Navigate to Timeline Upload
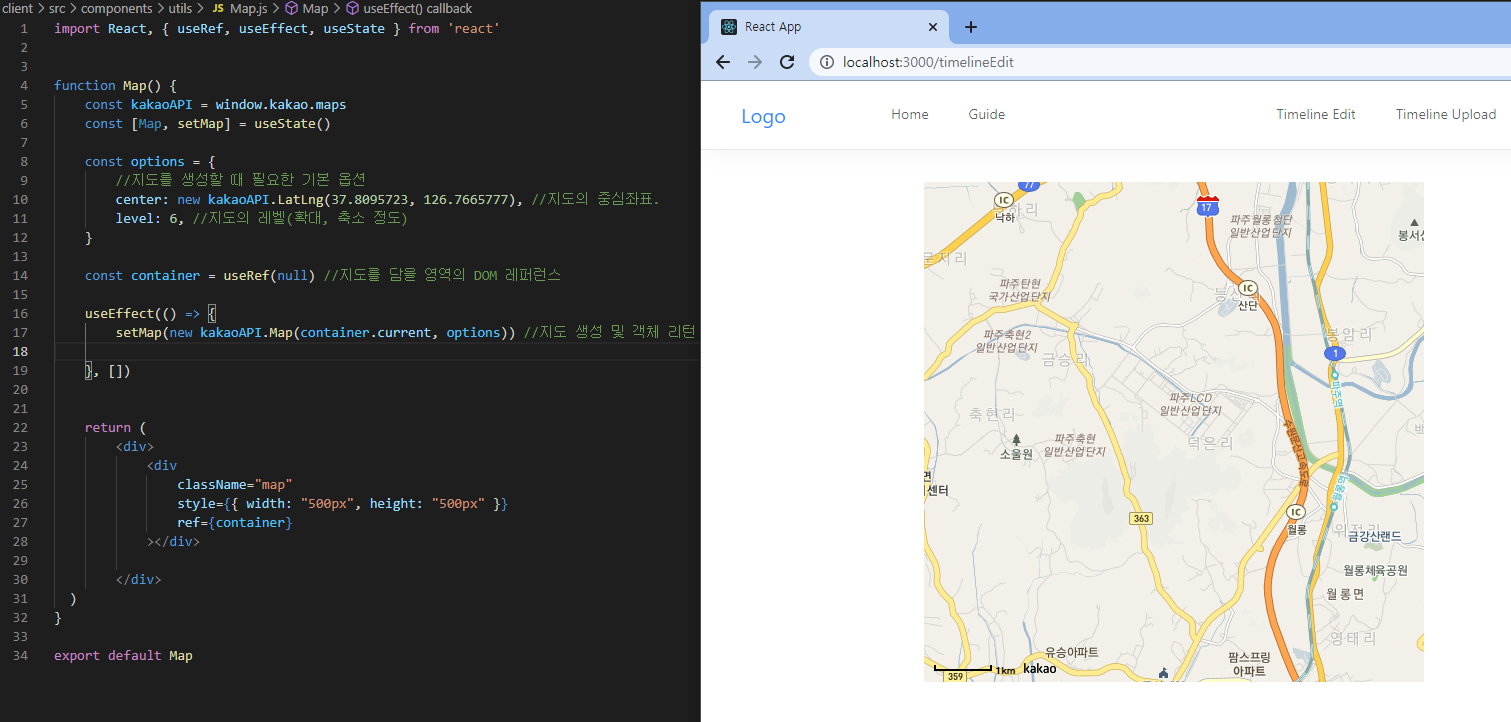 [1446, 114]
